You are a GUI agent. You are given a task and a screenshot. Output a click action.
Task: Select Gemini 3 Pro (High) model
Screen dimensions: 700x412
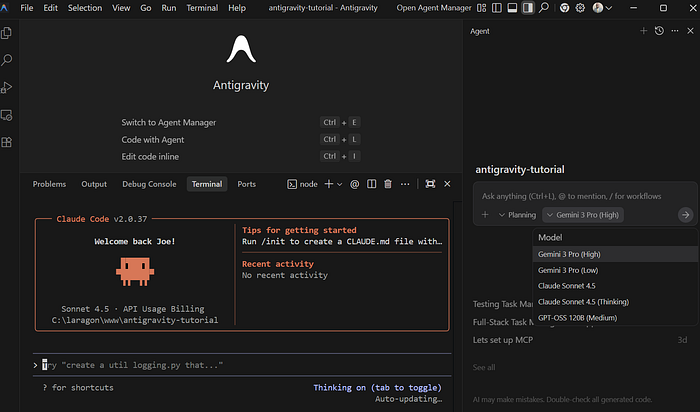click(615, 254)
